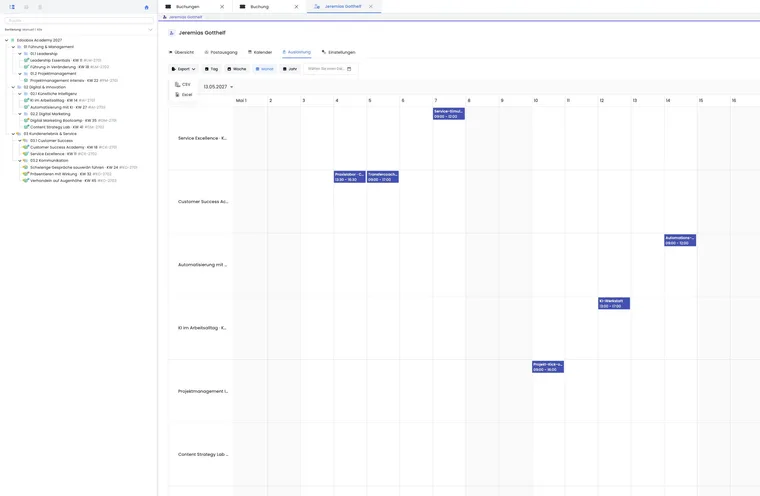Screen dimensions: 760x496
Task: Click the Service Excellence row label in the grid
Action: 203,138
